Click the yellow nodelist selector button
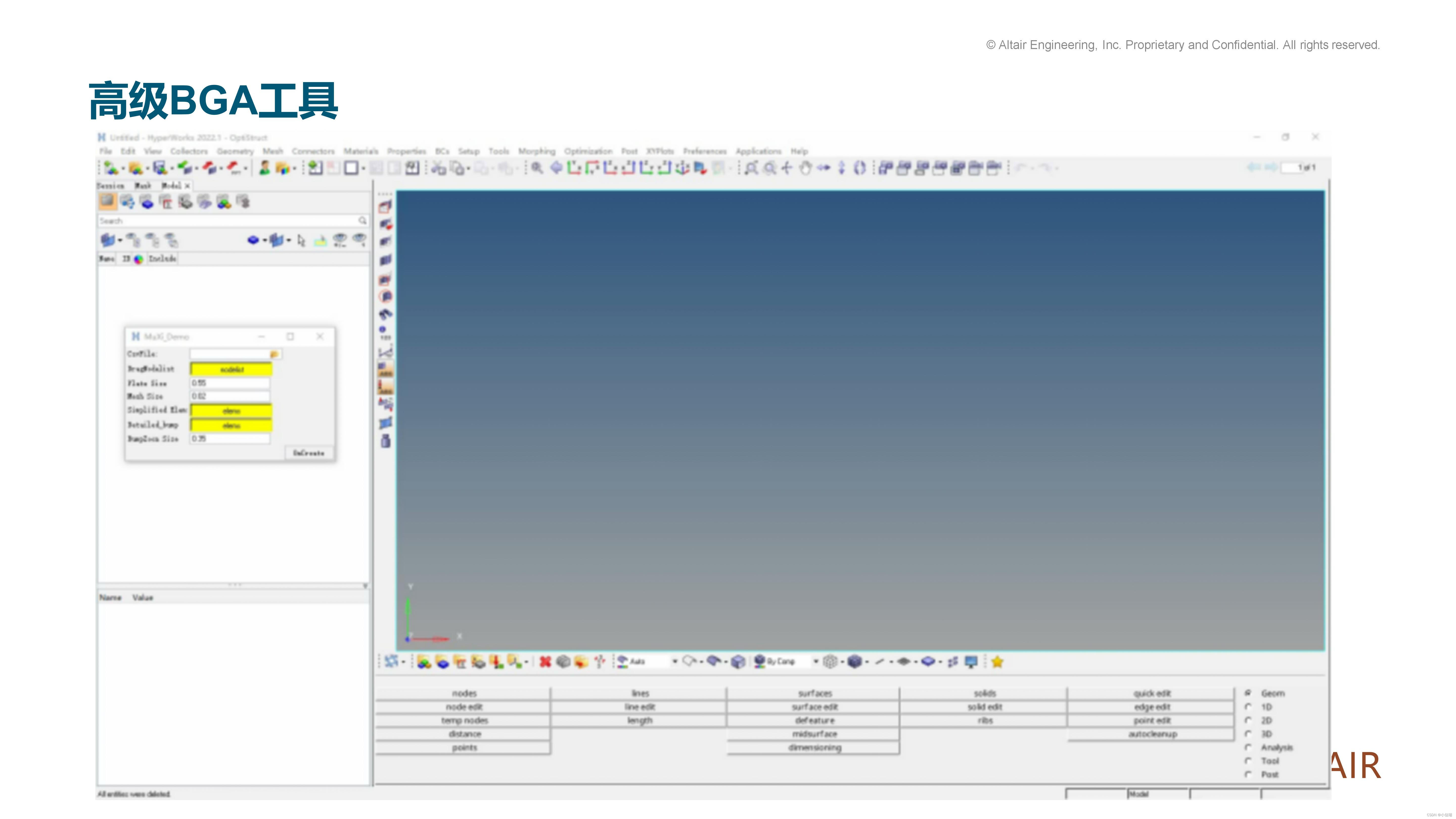Viewport: 1456px width, 819px height. point(231,369)
